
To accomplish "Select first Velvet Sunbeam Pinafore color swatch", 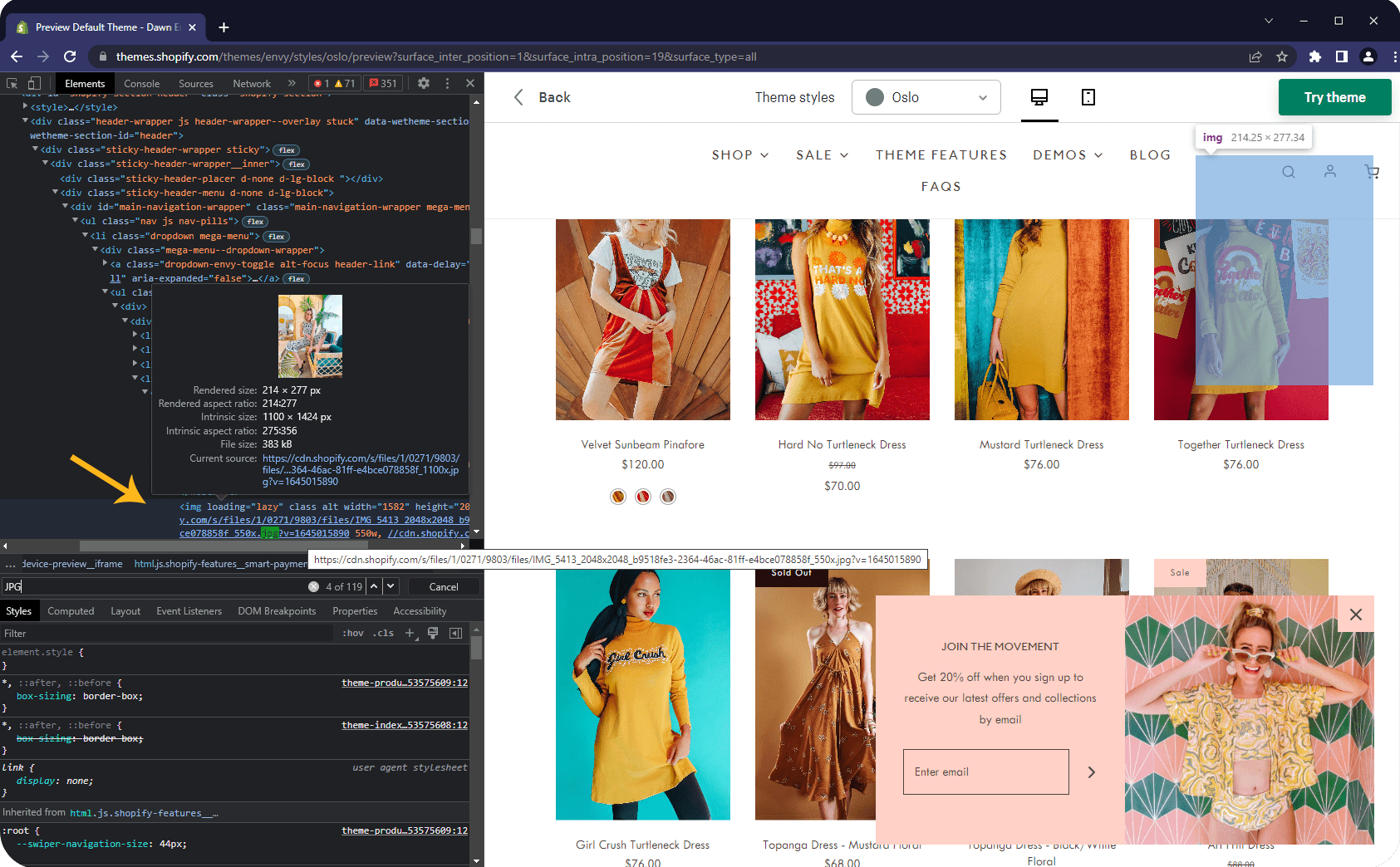I will [x=618, y=497].
